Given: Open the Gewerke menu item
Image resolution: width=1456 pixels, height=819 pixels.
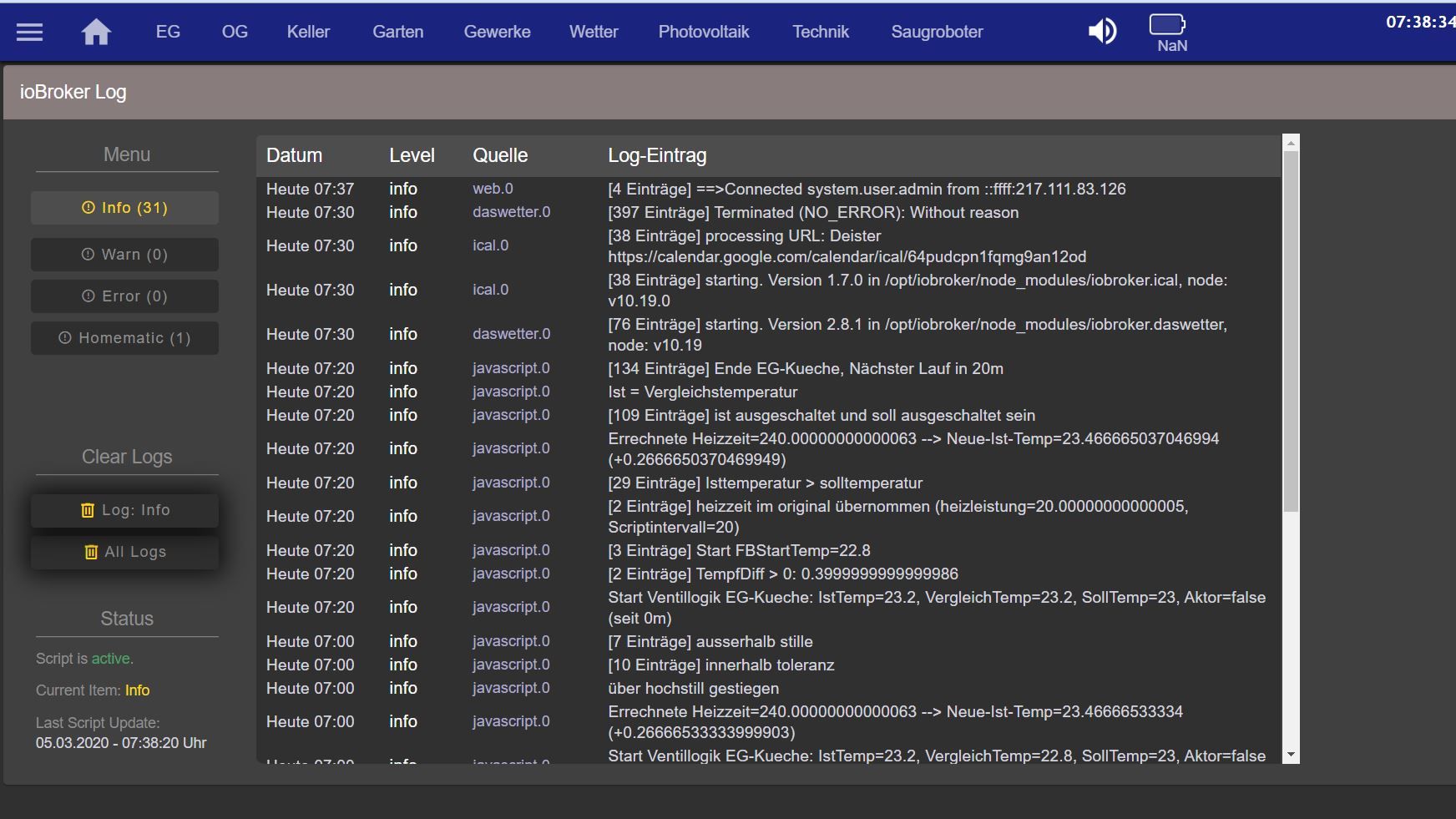Looking at the screenshot, I should coord(498,32).
